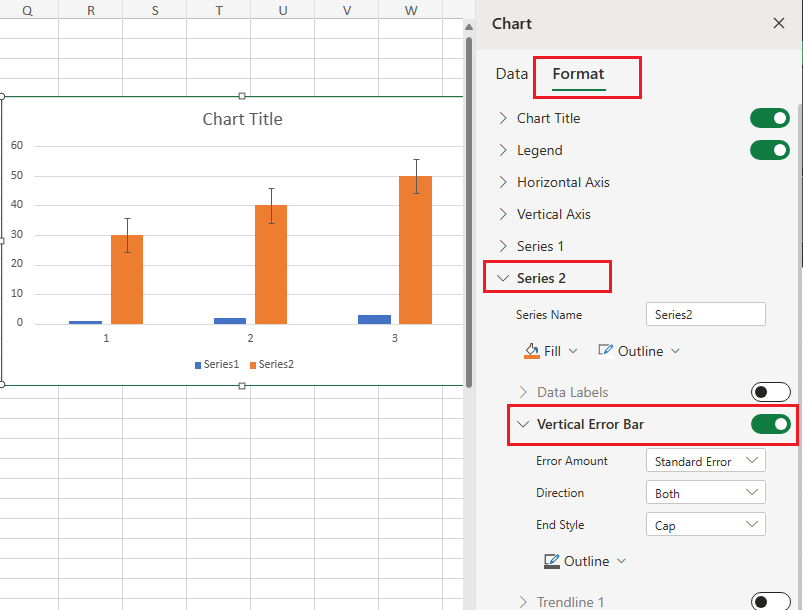Select column header R
This screenshot has height=610, width=803.
91,10
